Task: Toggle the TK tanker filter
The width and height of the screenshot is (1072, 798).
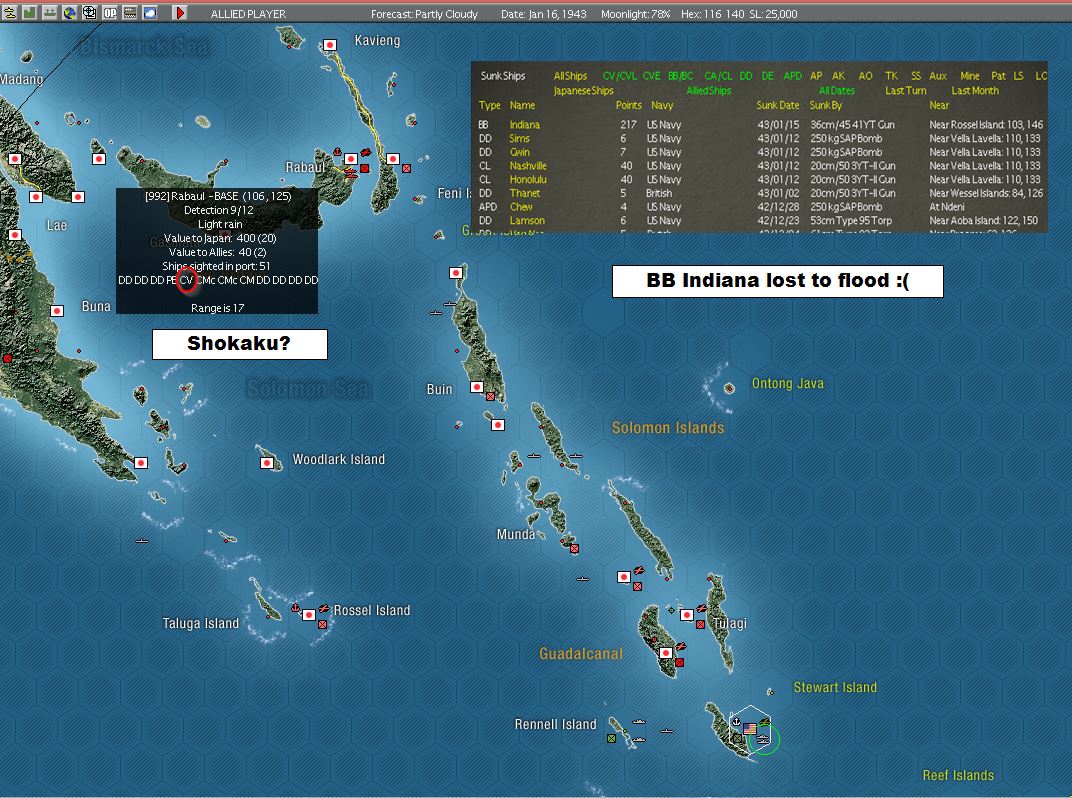Action: 892,76
